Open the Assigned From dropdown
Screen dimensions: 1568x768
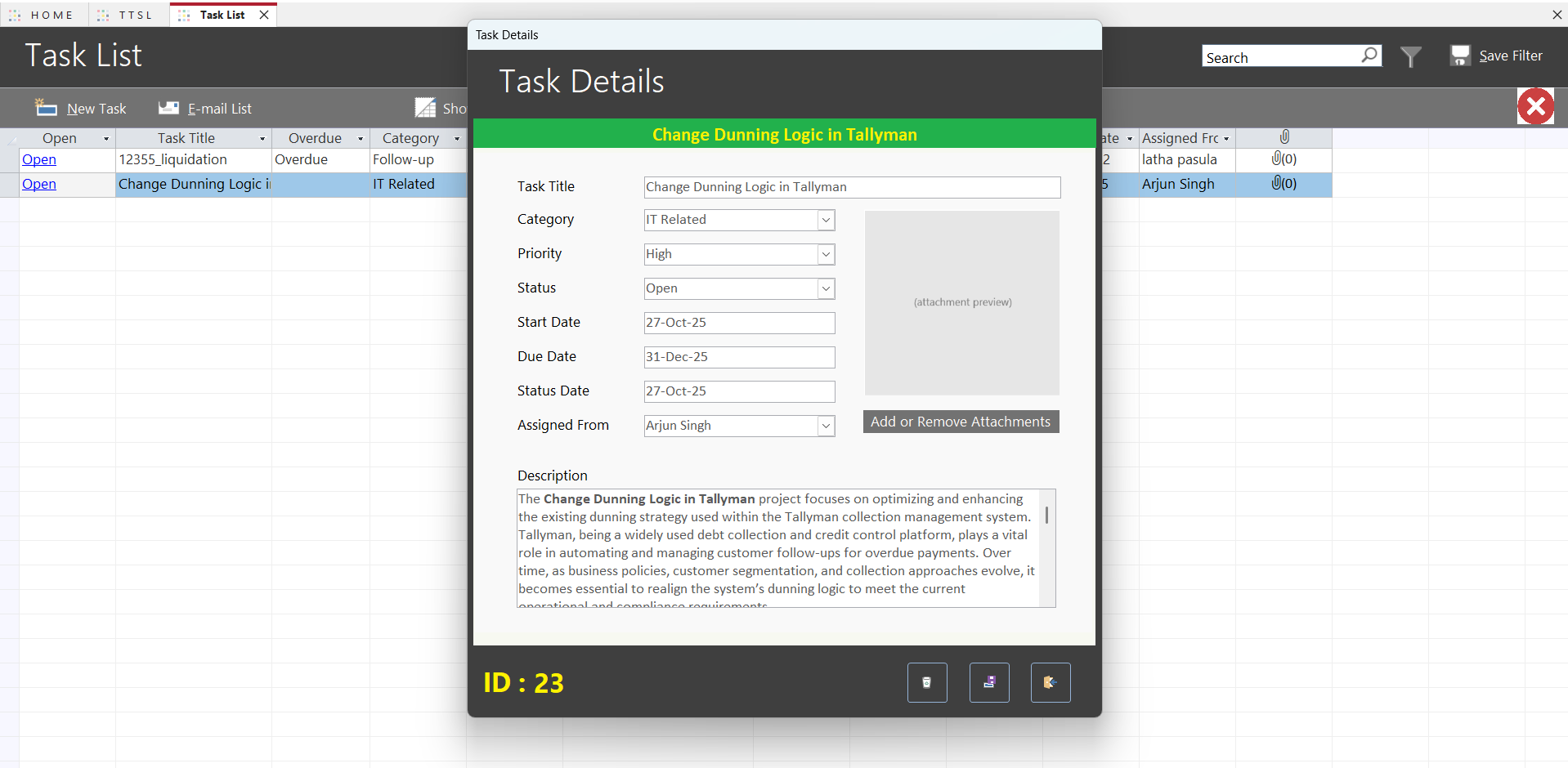point(825,426)
